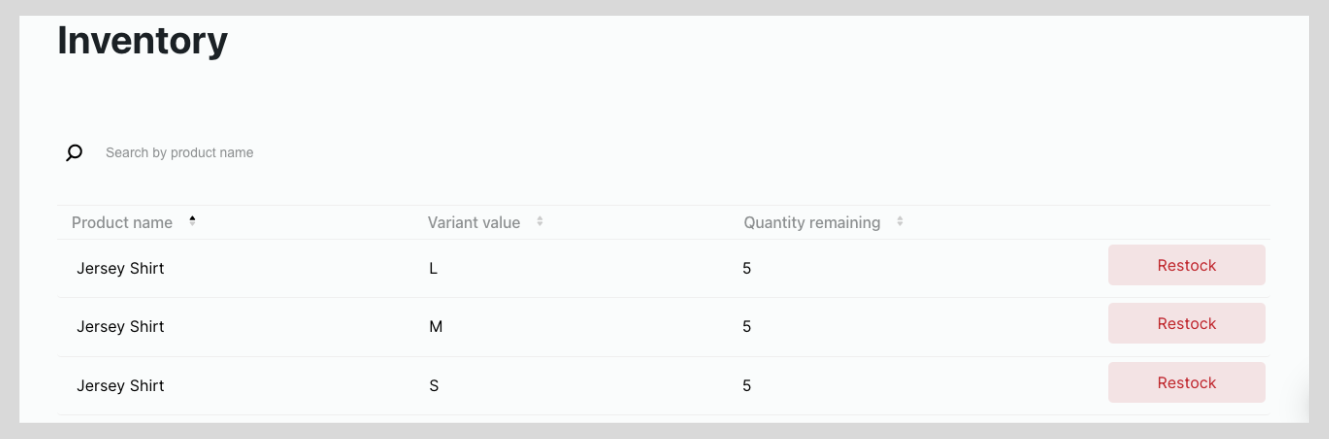Click quantity 5 in the L row
Viewport: 1329px width, 439px height.
coord(747,269)
